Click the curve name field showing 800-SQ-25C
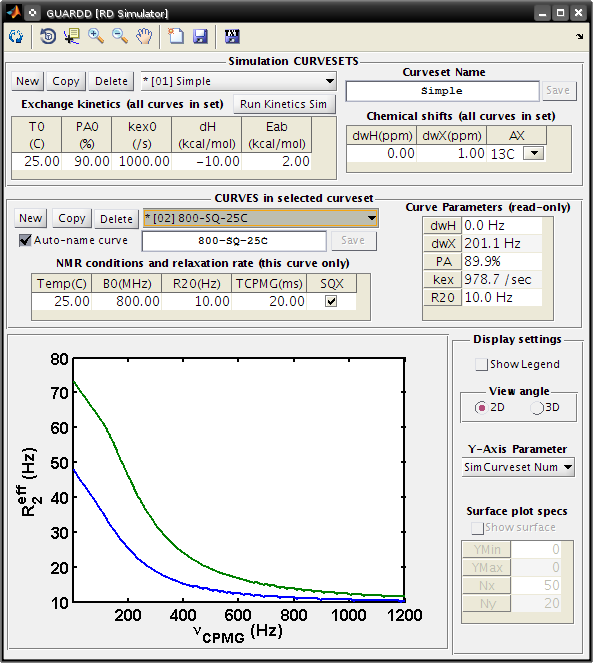This screenshot has width=593, height=663. point(234,241)
